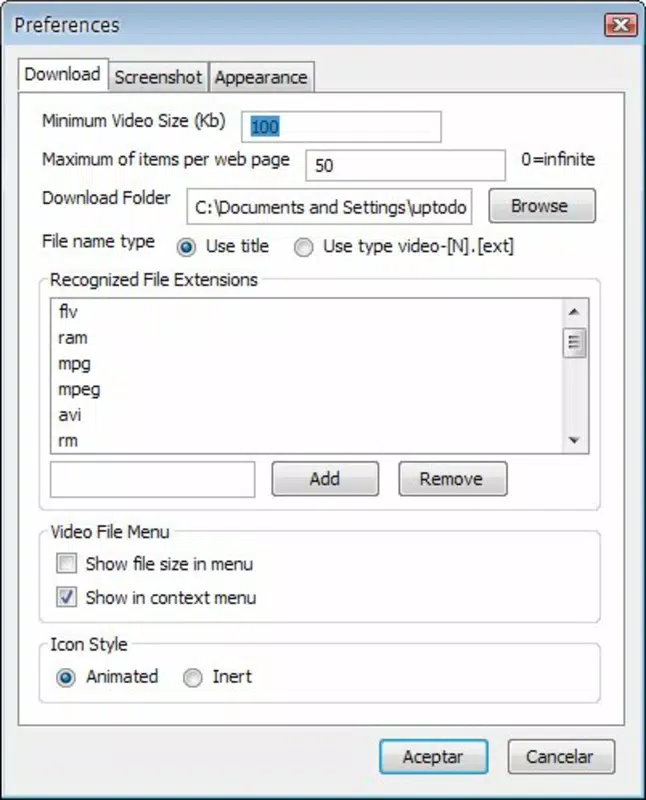Open the Appearance tab
Image resolution: width=646 pixels, height=800 pixels.
261,77
